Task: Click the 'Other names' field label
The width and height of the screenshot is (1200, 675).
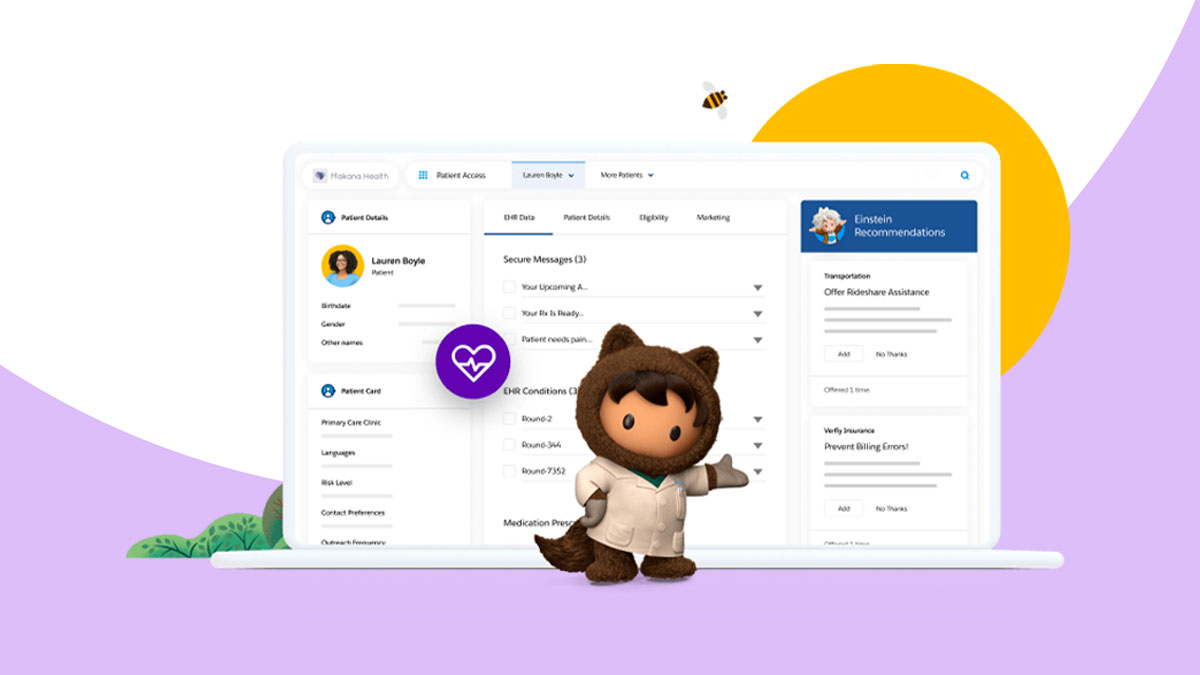Action: [342, 342]
